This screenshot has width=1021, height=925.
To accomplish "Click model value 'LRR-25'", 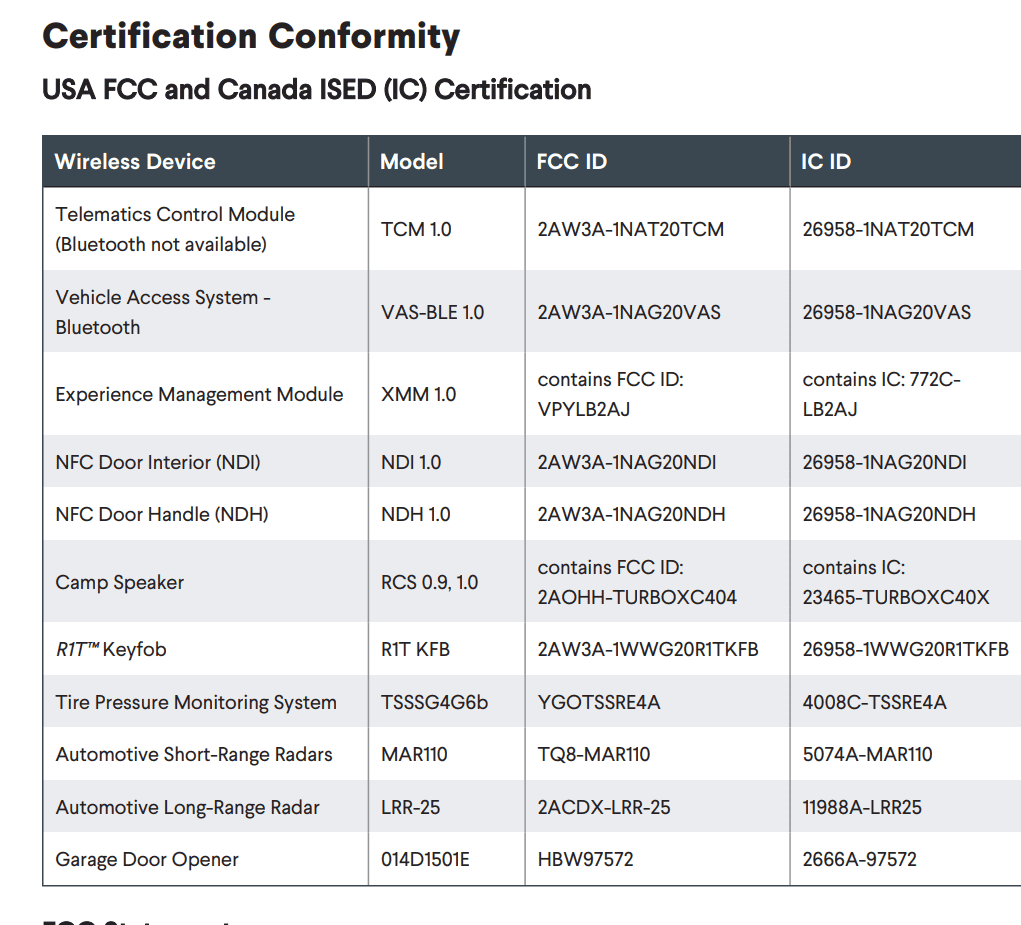I will (410, 807).
